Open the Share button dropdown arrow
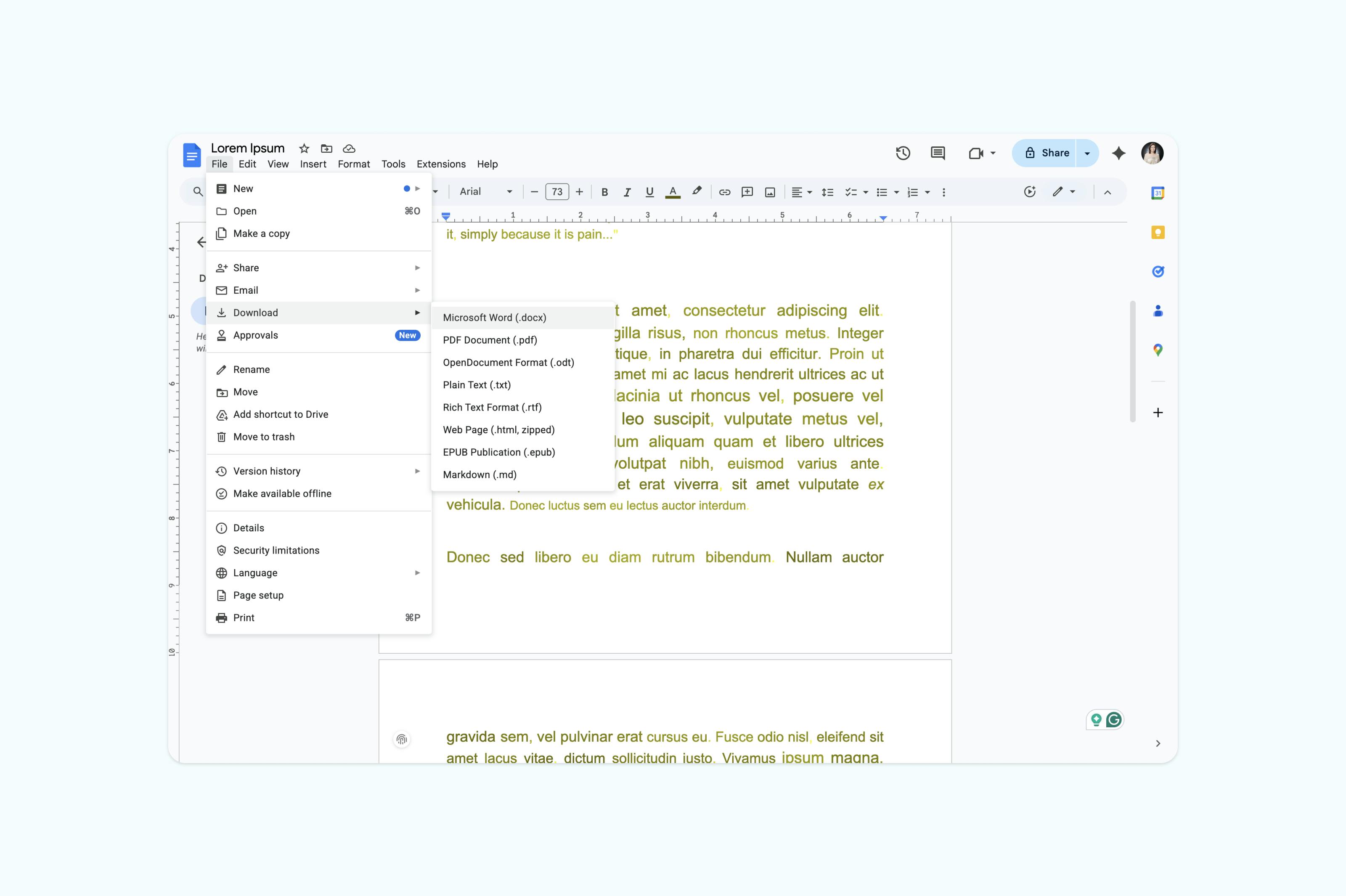The width and height of the screenshot is (1346, 896). click(1086, 153)
